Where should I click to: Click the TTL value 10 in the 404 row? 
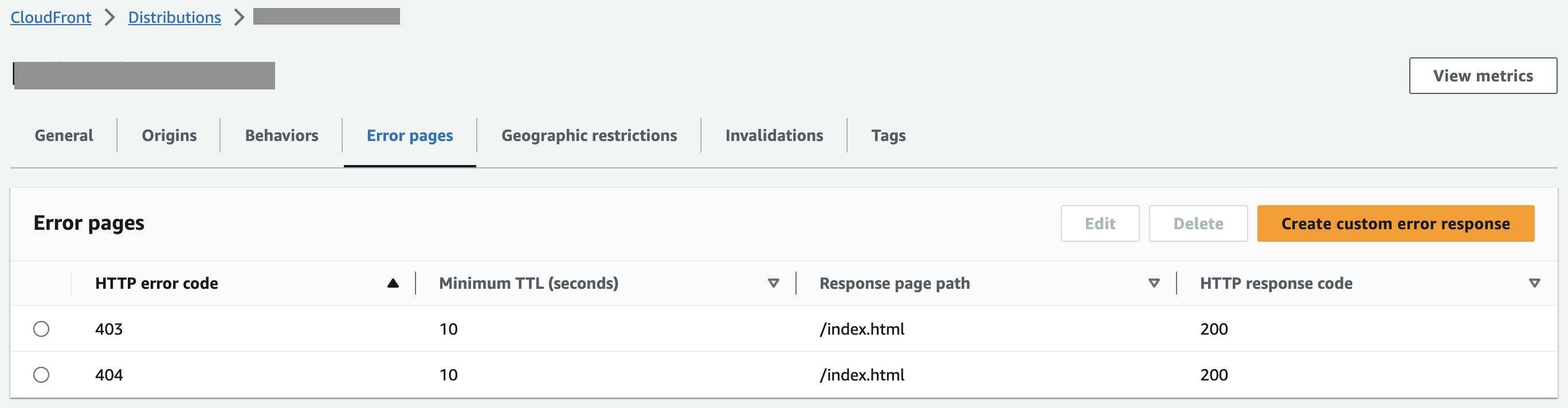pyautogui.click(x=449, y=375)
